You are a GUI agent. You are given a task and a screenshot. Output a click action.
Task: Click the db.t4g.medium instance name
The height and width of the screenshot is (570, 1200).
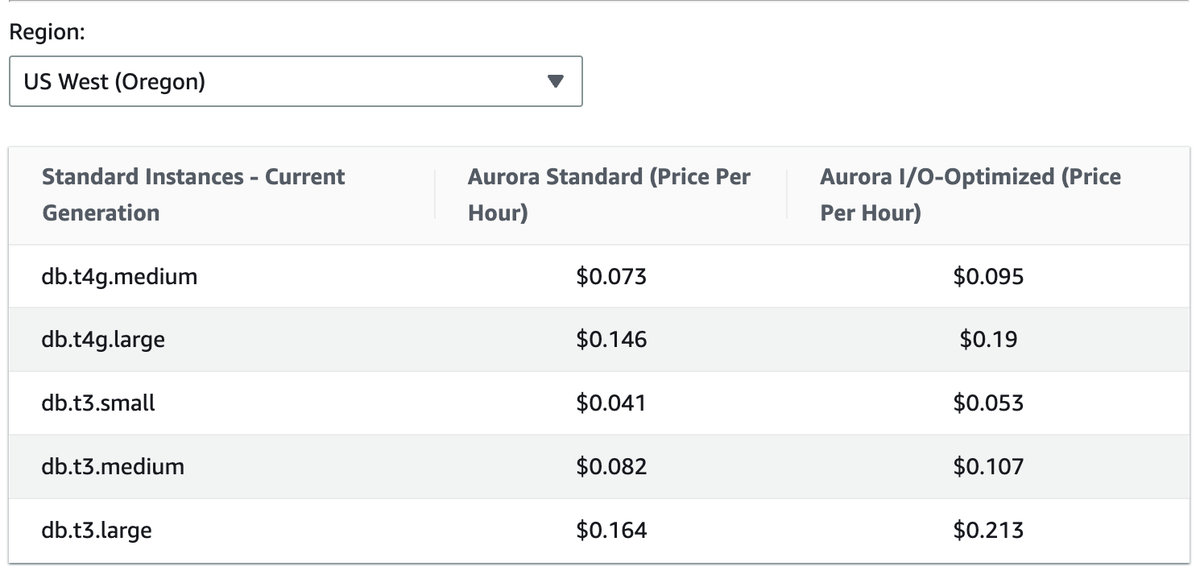point(120,277)
